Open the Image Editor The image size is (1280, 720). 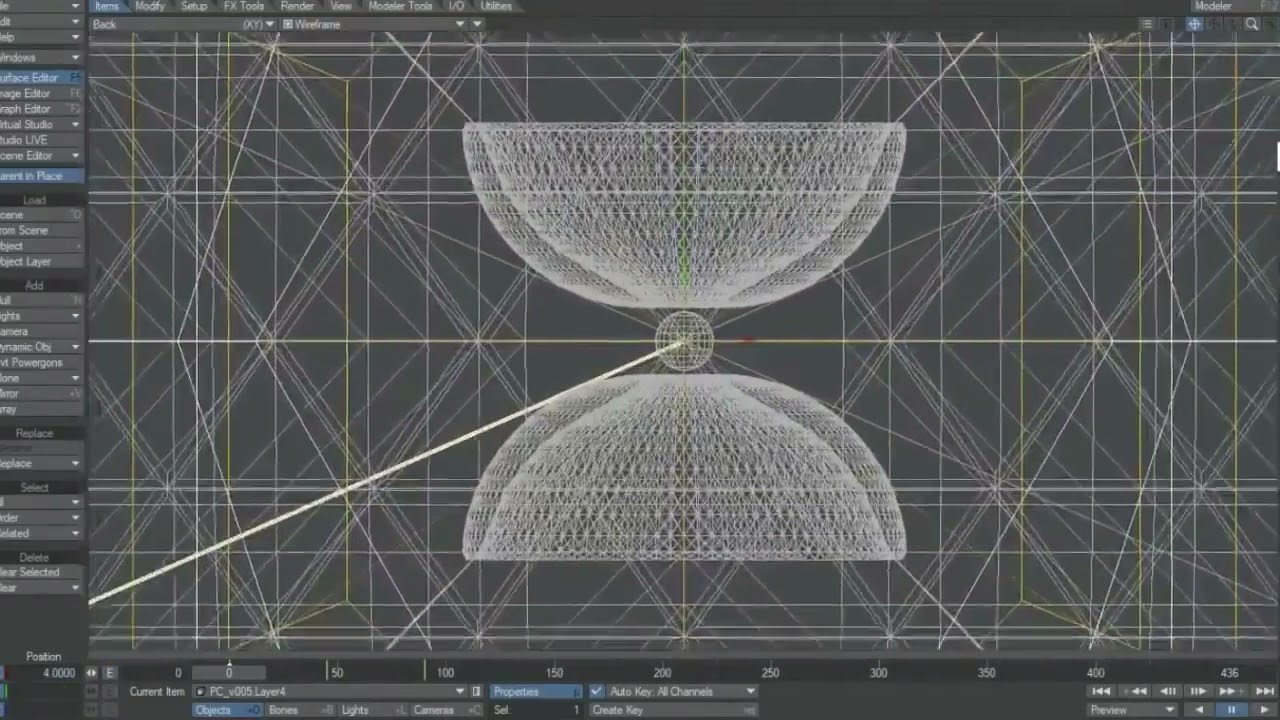[40, 94]
